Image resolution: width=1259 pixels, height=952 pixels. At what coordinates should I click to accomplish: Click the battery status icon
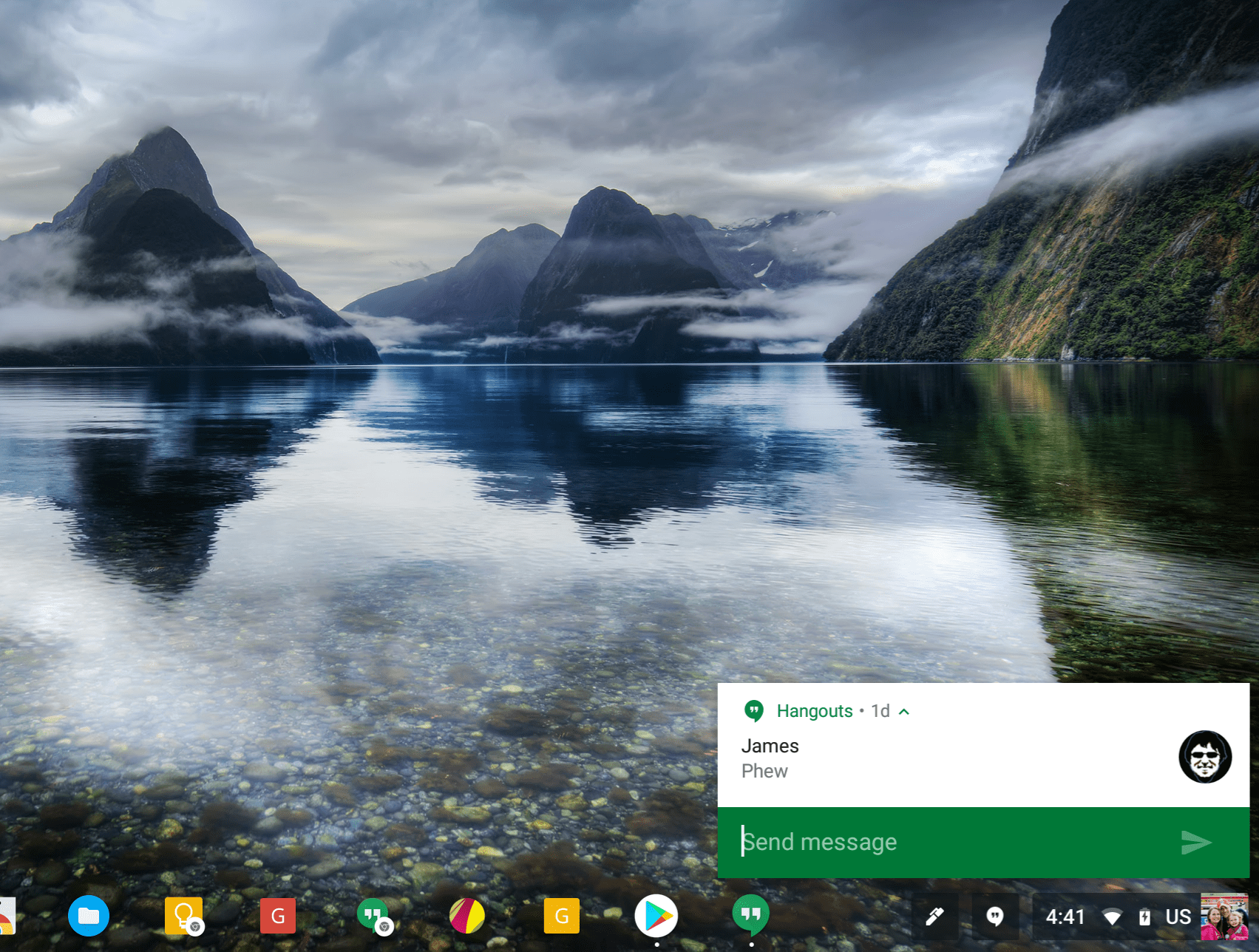click(x=1144, y=917)
